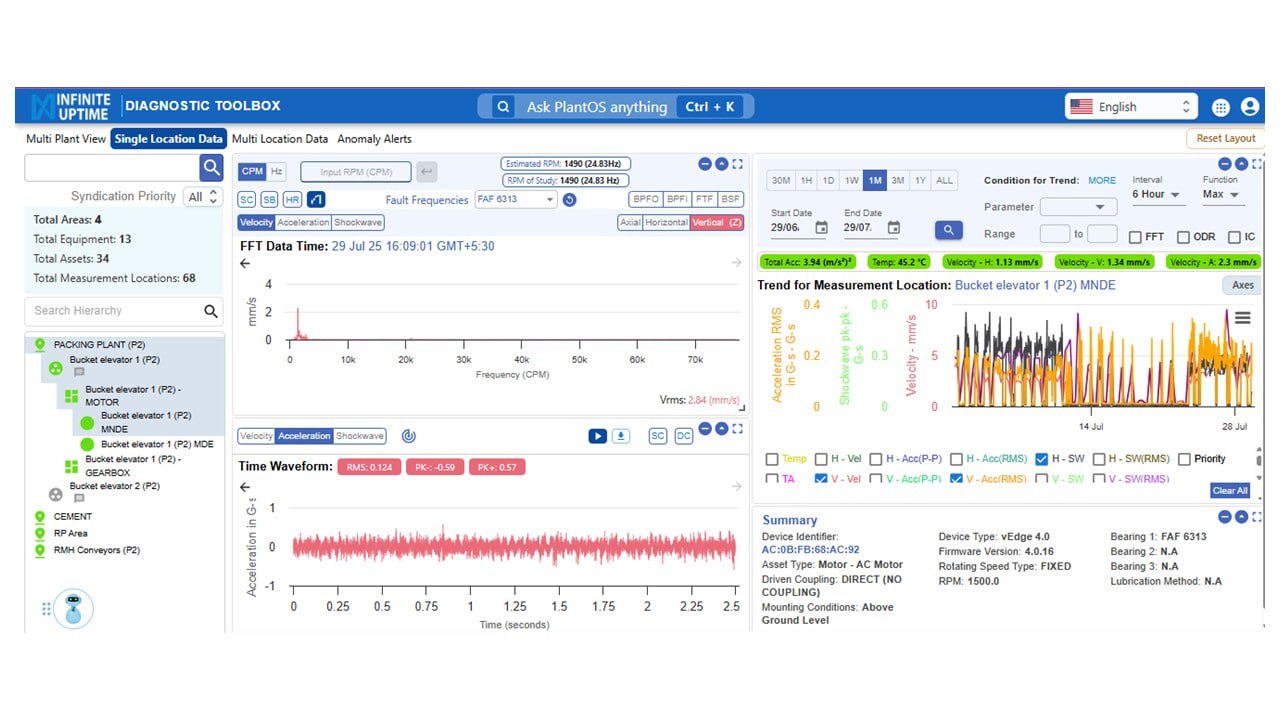The height and width of the screenshot is (720, 1280).
Task: Switch to the Multi Plant View tab
Action: point(64,139)
